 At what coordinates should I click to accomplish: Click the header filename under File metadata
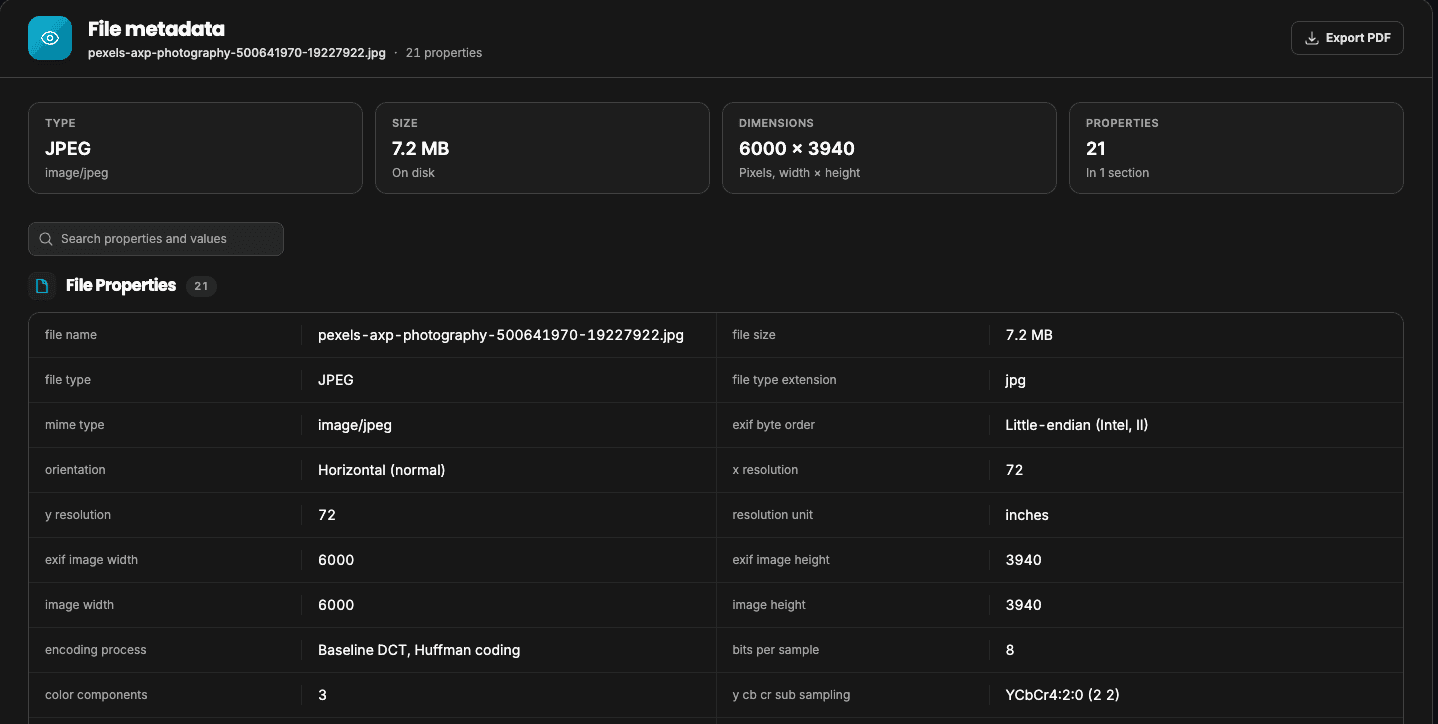237,53
